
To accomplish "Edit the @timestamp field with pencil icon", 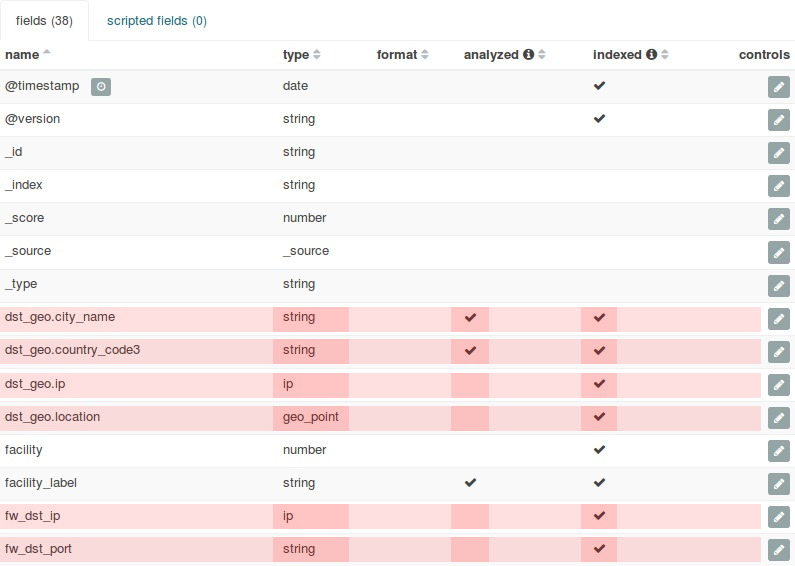I will 778,87.
